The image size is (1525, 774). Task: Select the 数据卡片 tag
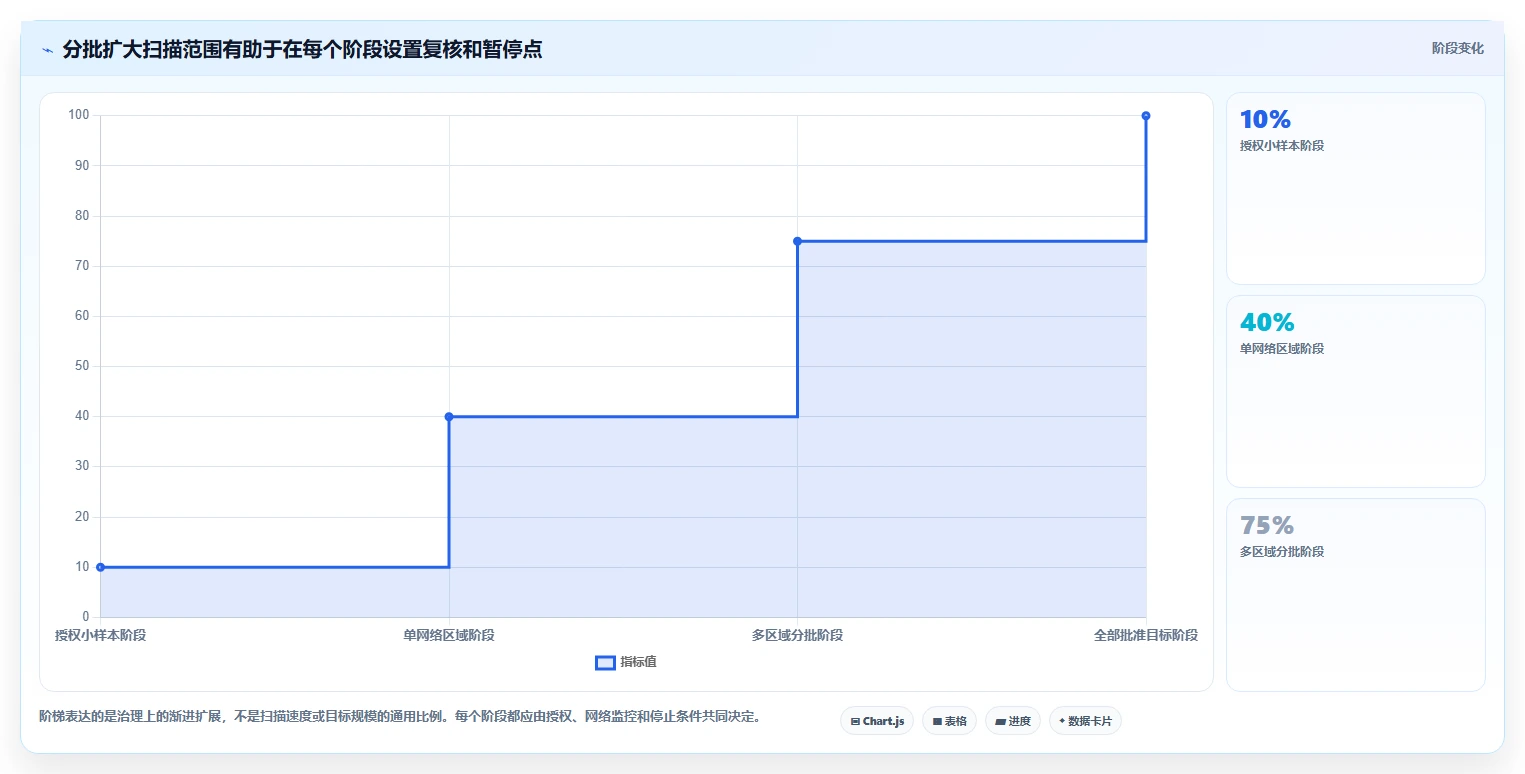[x=1085, y=721]
